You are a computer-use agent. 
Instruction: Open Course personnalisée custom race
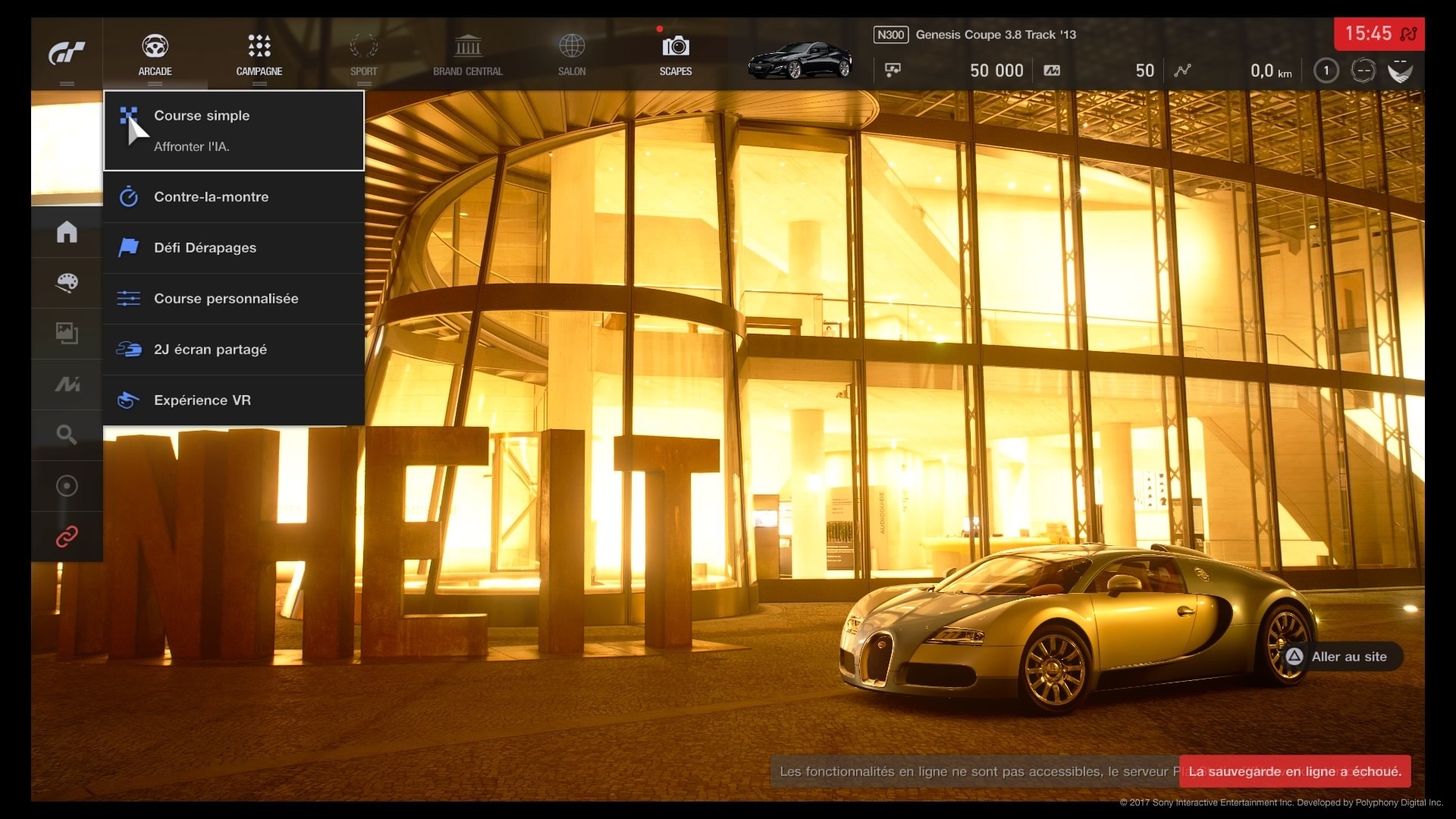[234, 298]
